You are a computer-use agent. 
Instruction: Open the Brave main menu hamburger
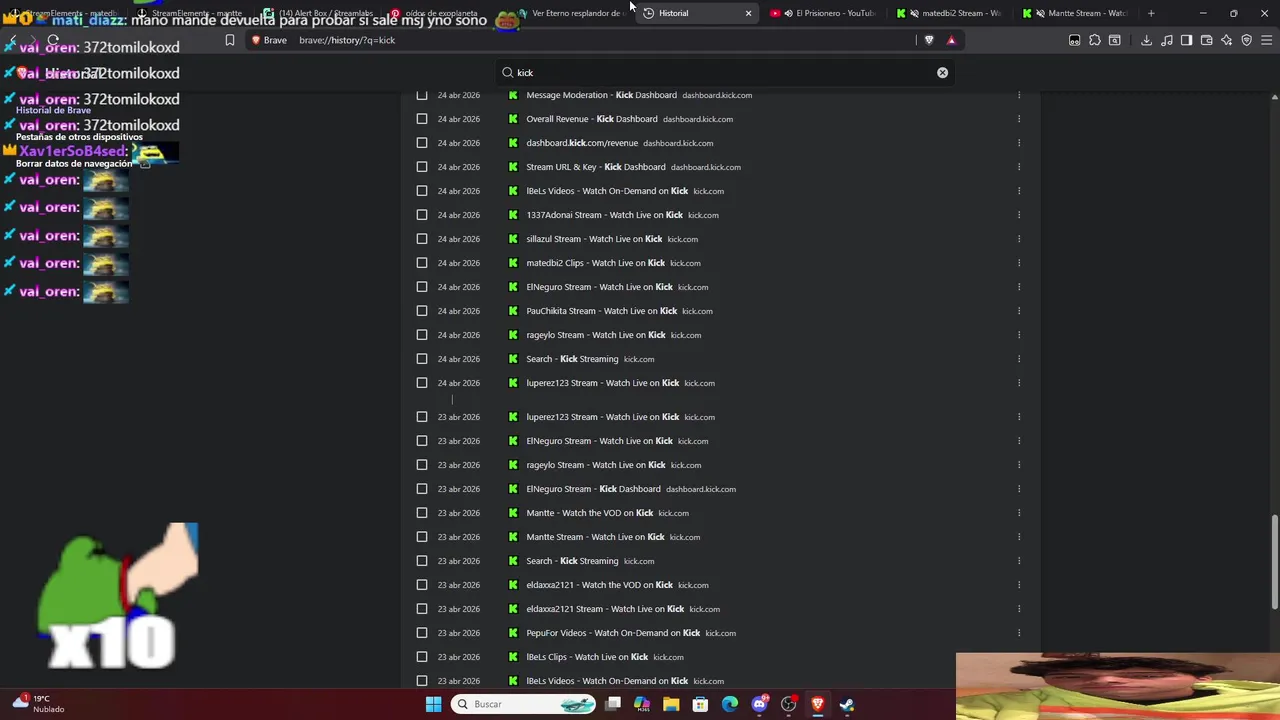tap(1267, 40)
